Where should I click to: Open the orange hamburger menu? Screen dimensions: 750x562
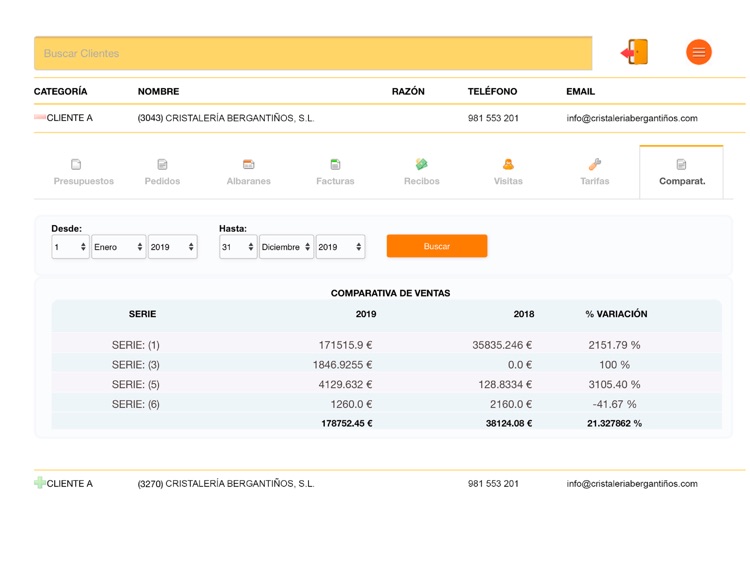pyautogui.click(x=699, y=52)
